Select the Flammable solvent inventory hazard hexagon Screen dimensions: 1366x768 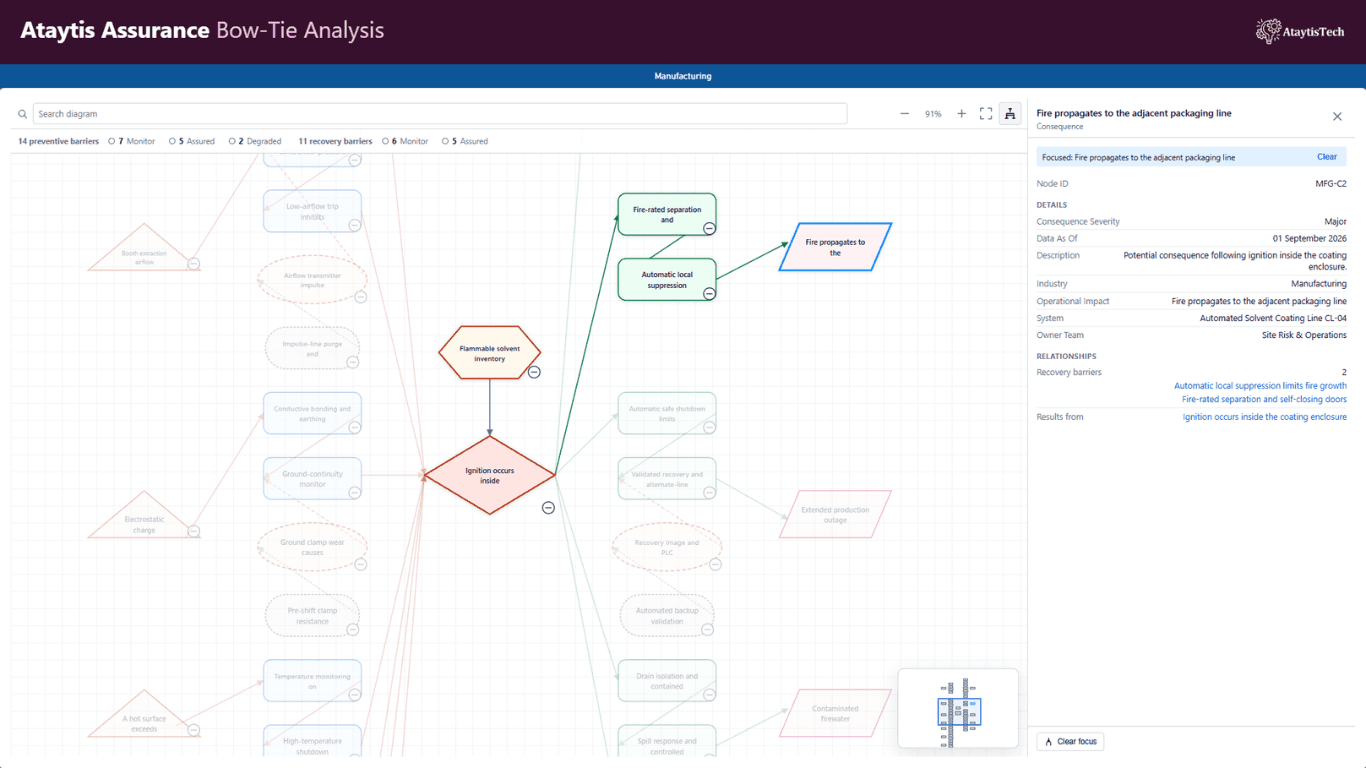click(x=490, y=353)
